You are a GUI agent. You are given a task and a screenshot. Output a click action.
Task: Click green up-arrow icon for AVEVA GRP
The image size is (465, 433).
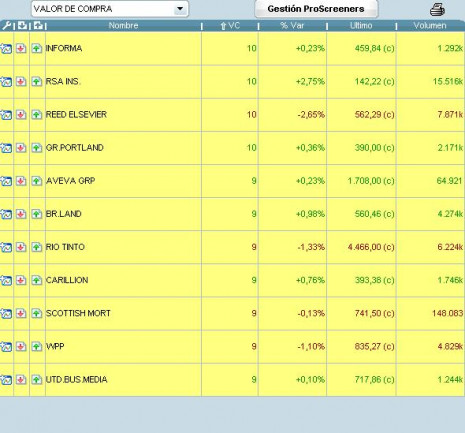[x=37, y=181]
